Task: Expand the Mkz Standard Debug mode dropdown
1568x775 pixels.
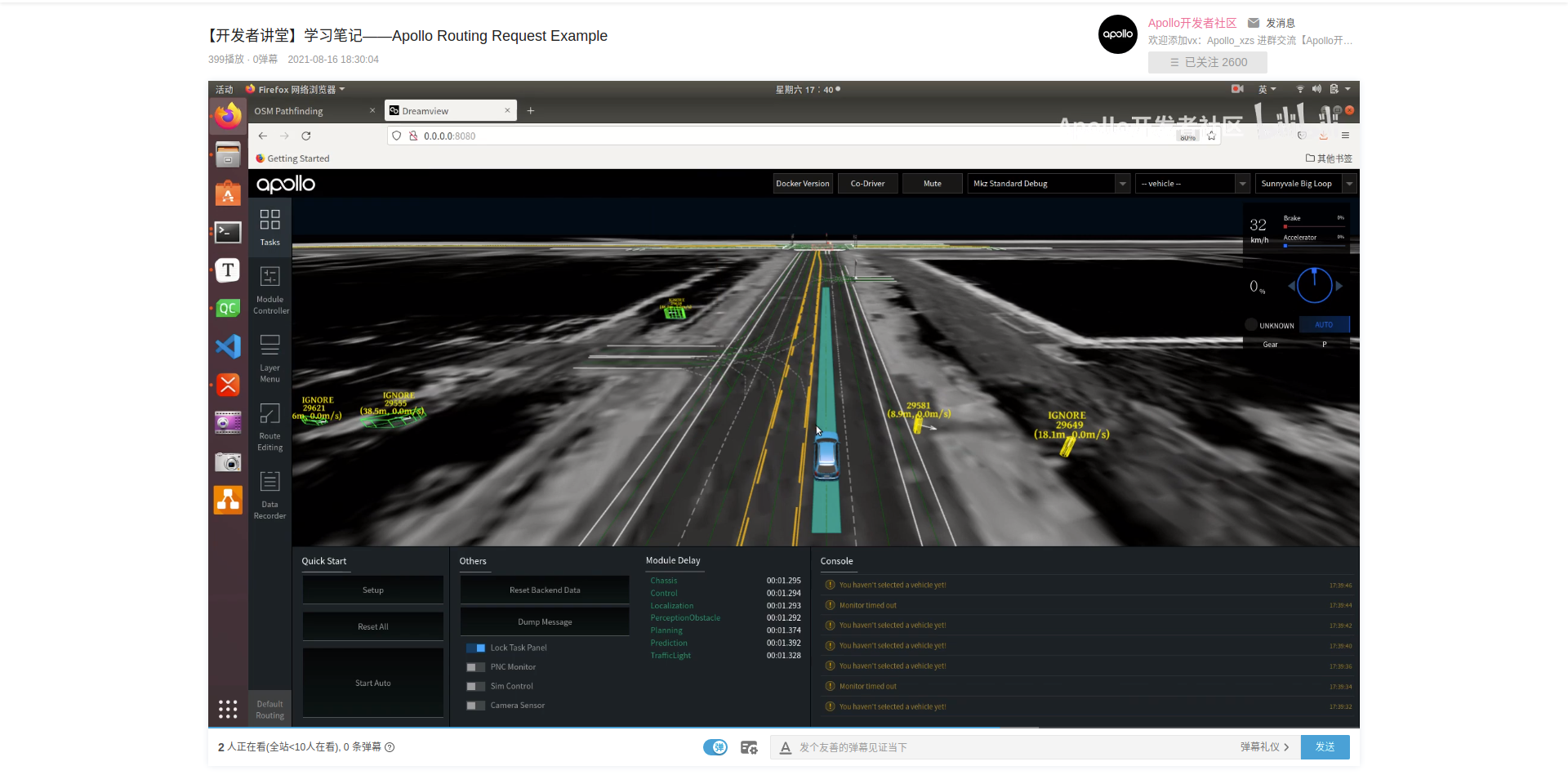Action: [x=1048, y=183]
